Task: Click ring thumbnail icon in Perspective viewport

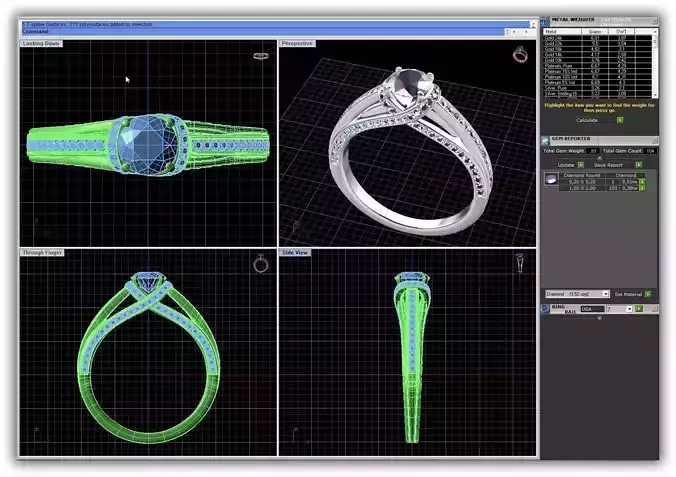Action: coord(520,54)
